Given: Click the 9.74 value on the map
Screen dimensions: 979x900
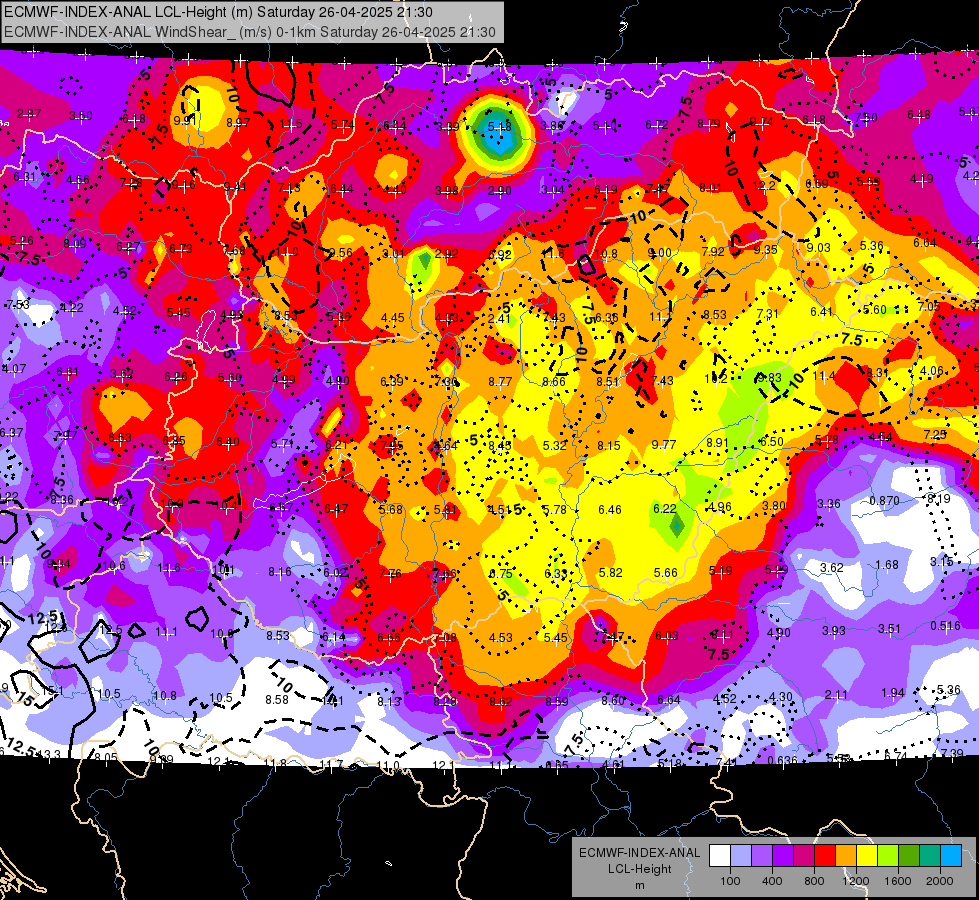Looking at the screenshot, I should coord(761,122).
